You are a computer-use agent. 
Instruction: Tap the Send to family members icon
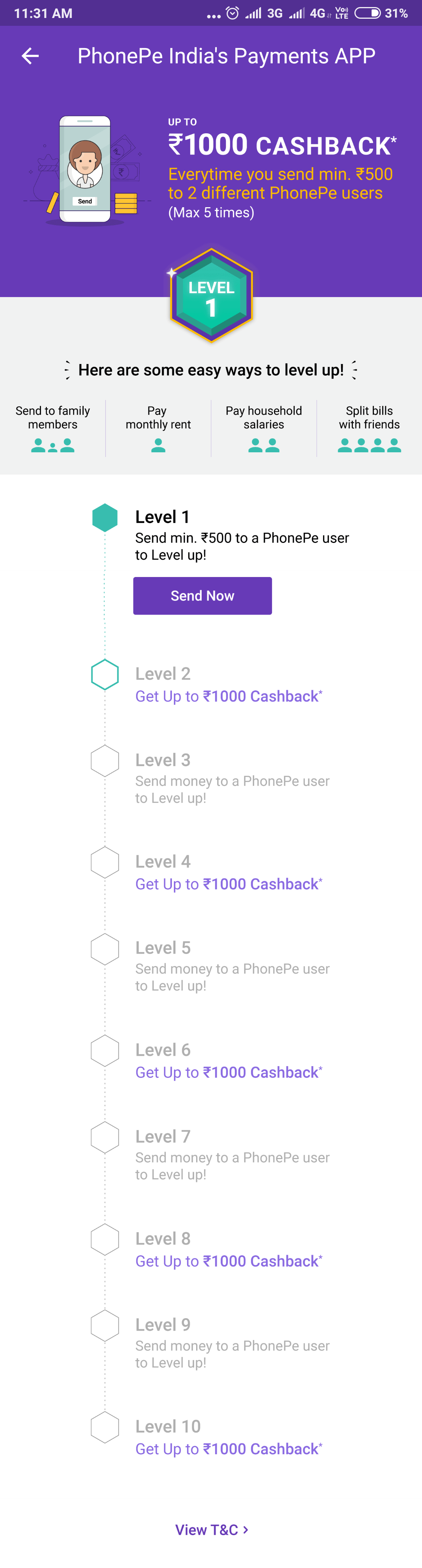tap(53, 446)
